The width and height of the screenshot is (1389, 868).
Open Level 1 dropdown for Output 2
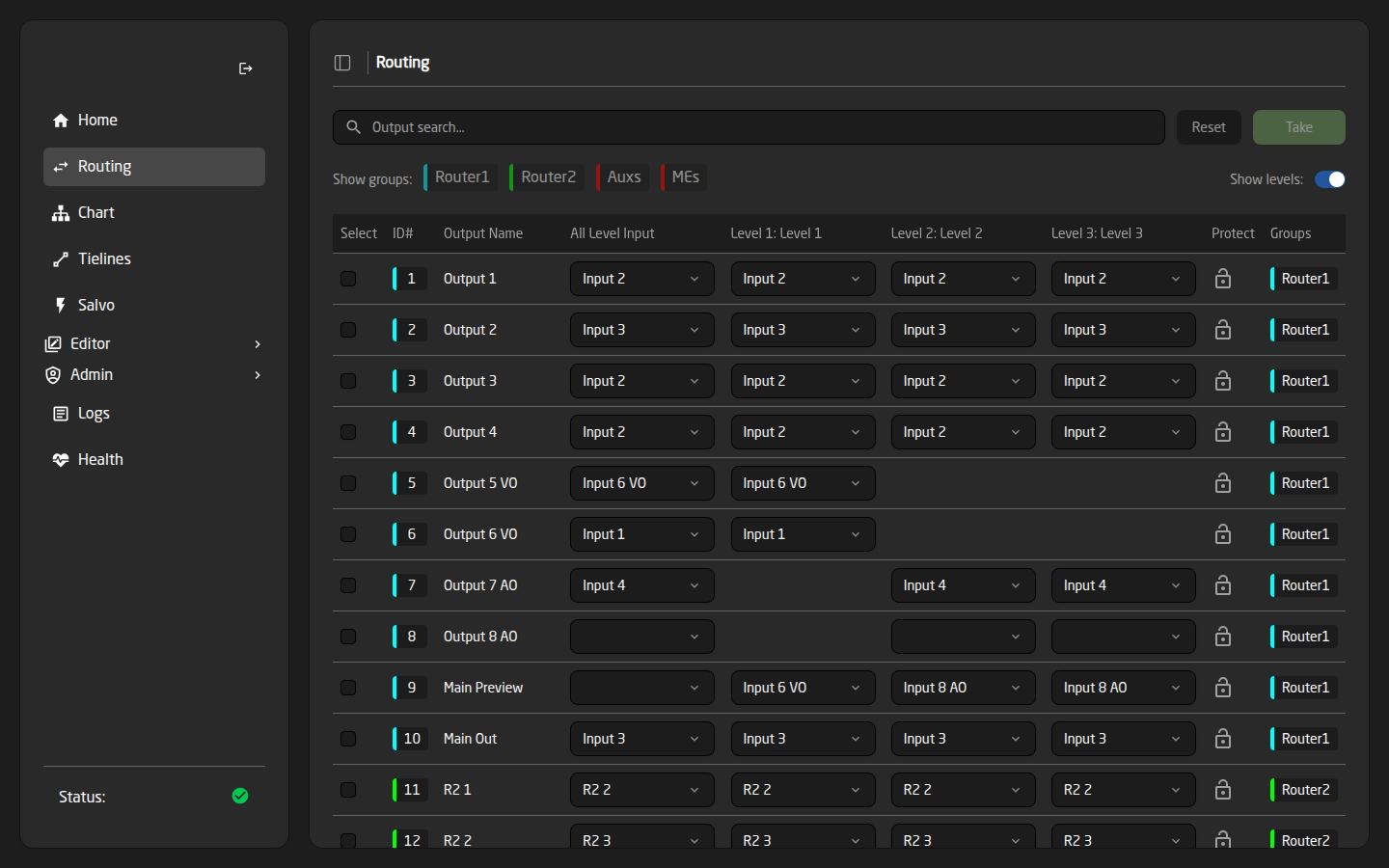[803, 330]
